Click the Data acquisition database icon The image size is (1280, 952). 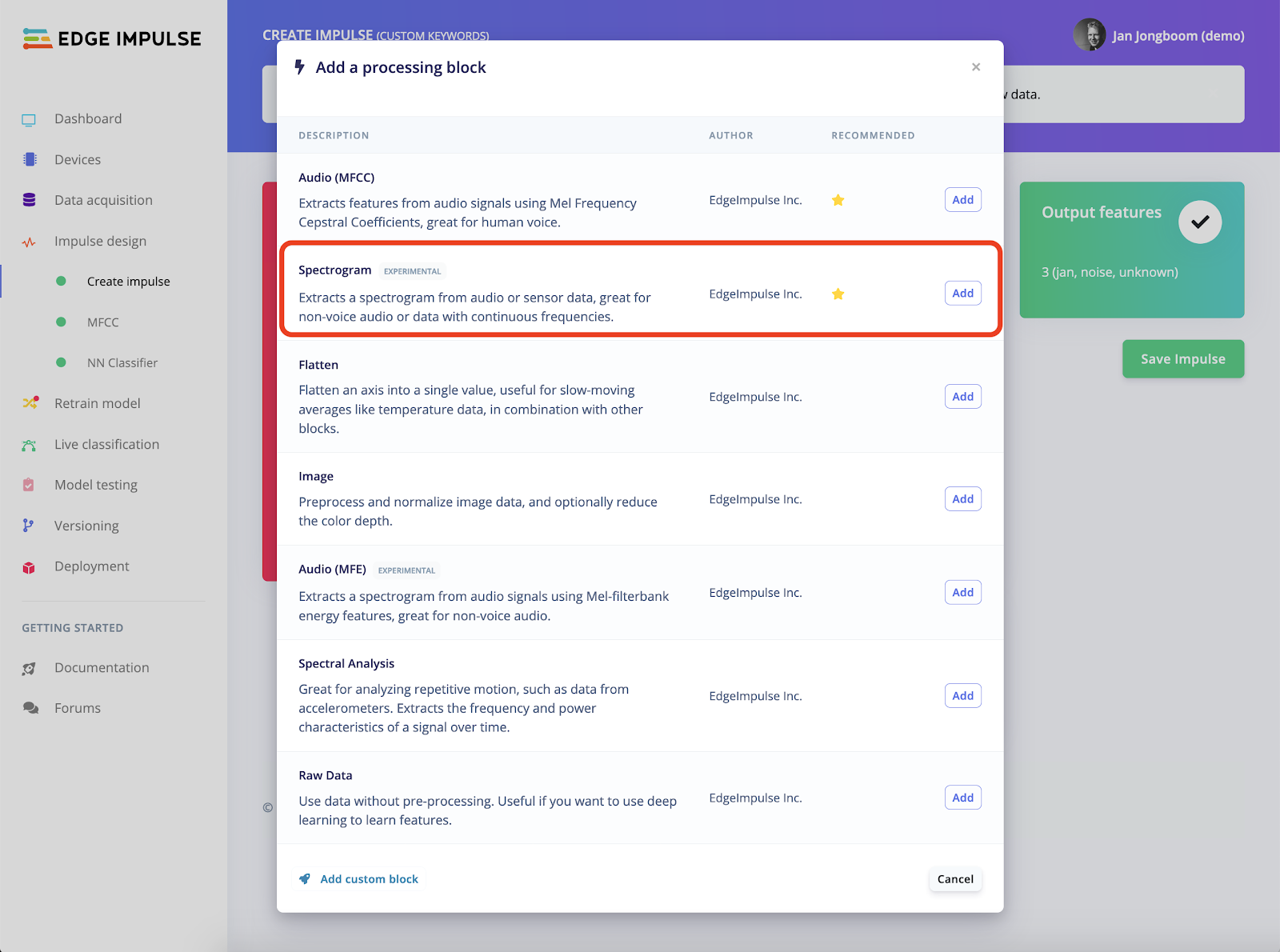[x=30, y=200]
